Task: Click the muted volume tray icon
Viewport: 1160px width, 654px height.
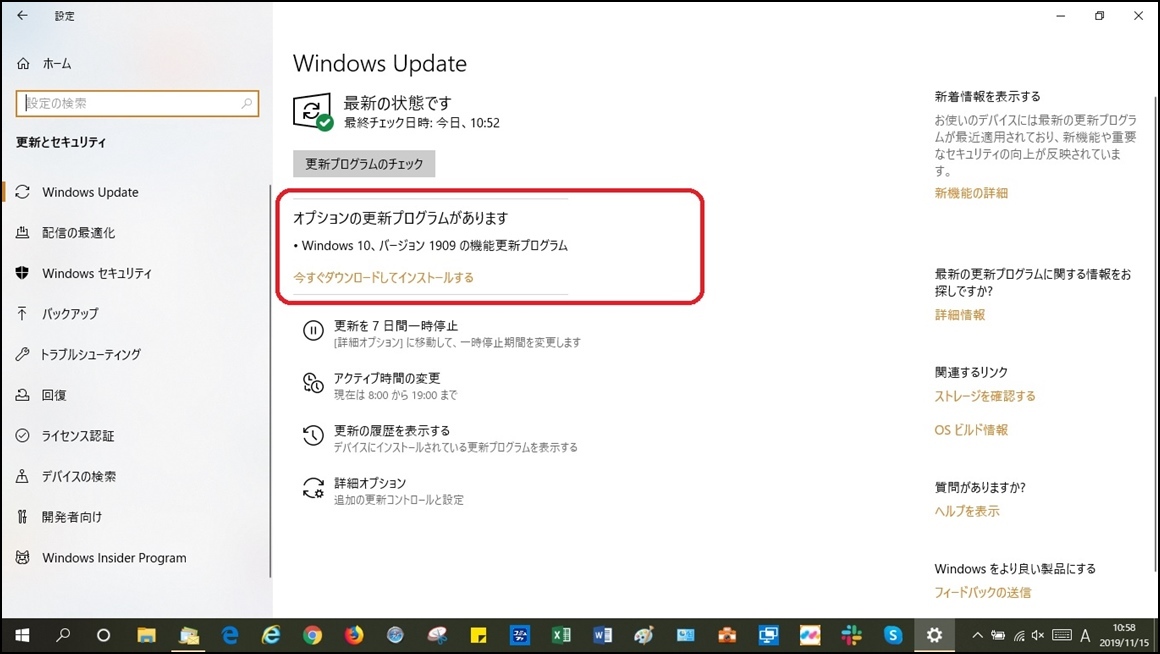Action: pyautogui.click(x=1038, y=636)
